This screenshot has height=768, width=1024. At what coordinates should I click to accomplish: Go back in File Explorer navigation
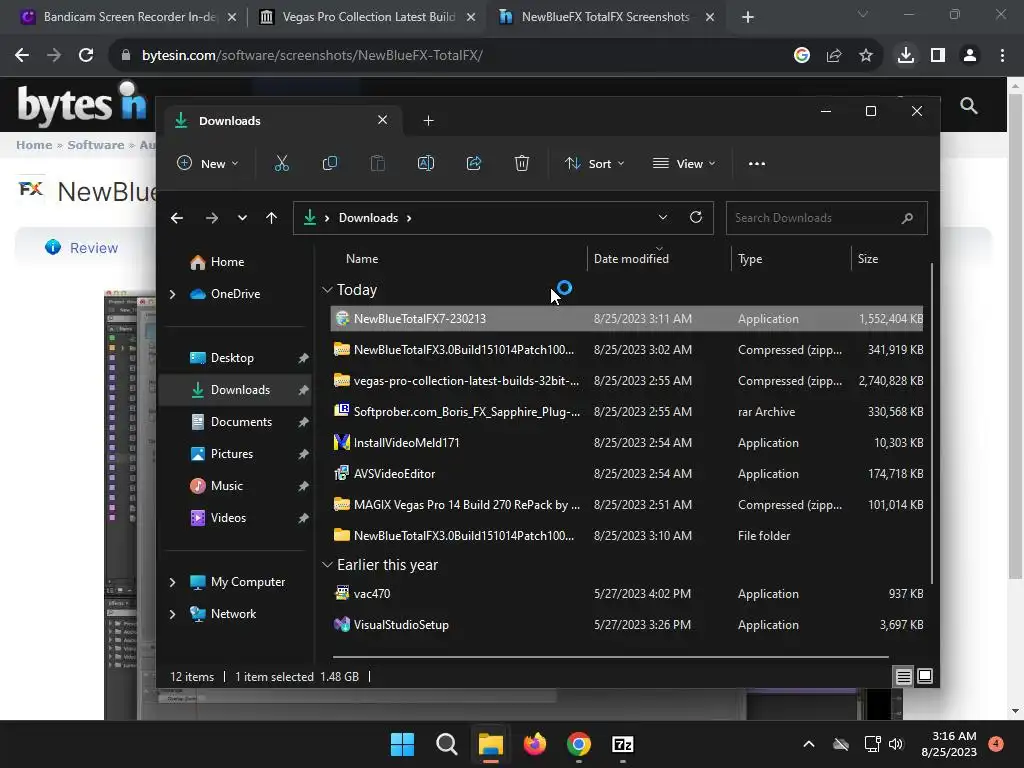pos(177,218)
